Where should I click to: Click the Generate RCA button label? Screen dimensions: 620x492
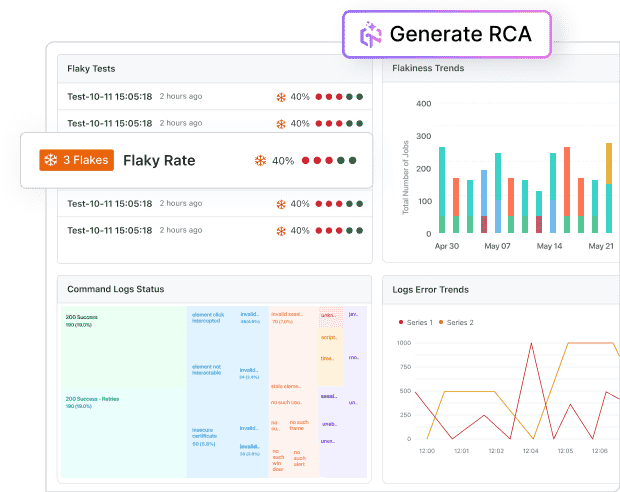(458, 34)
